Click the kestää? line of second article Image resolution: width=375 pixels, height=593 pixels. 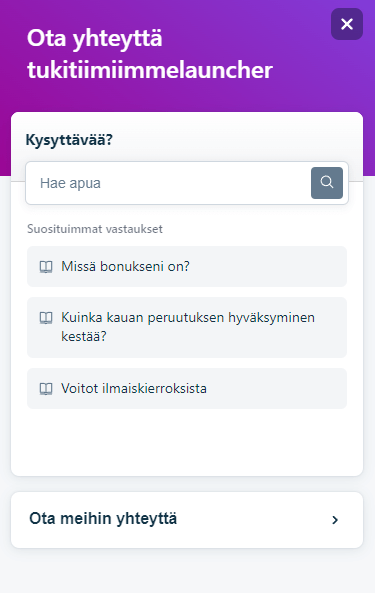tap(84, 336)
